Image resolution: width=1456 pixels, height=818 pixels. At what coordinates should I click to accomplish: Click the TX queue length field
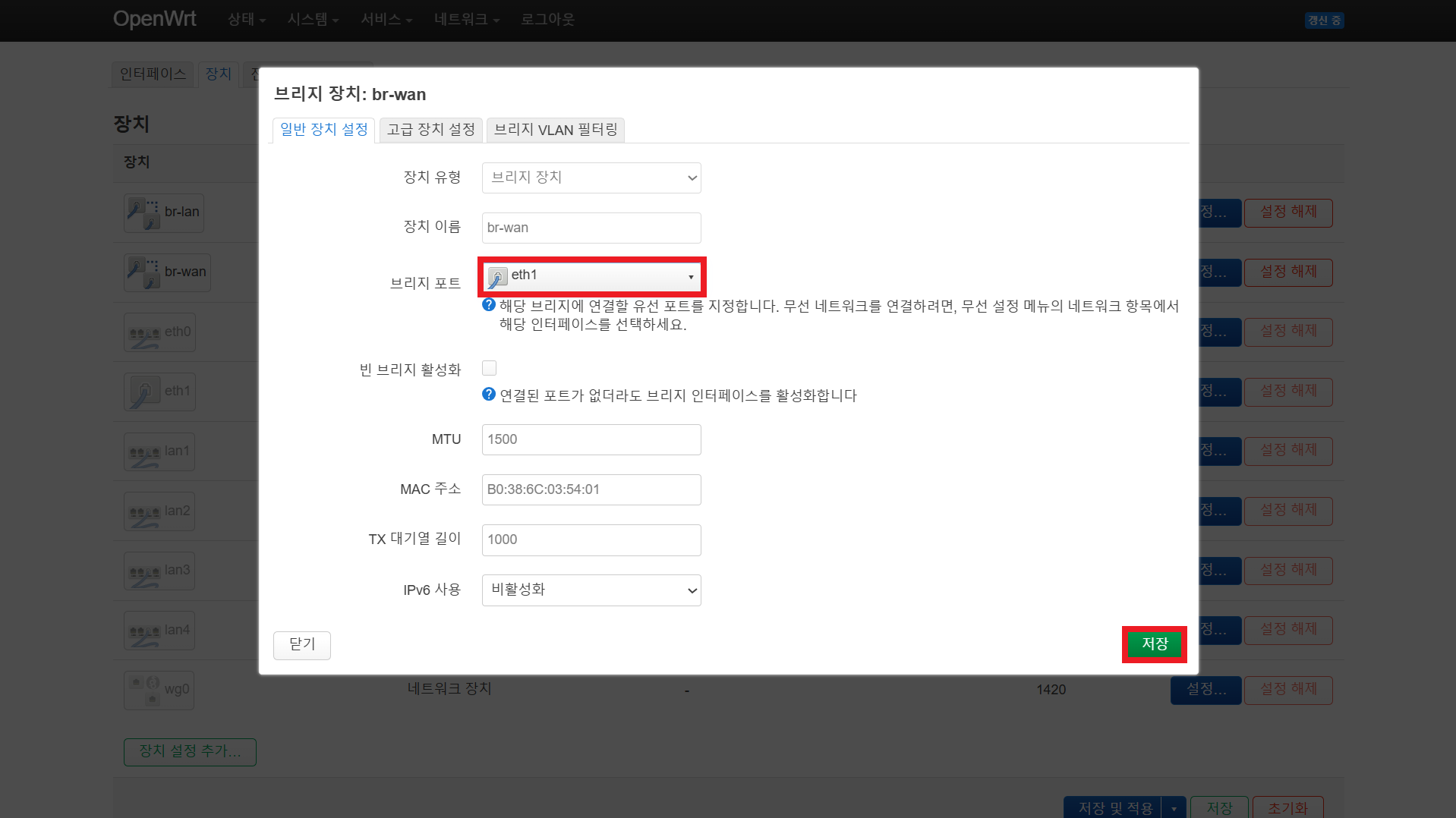click(591, 540)
